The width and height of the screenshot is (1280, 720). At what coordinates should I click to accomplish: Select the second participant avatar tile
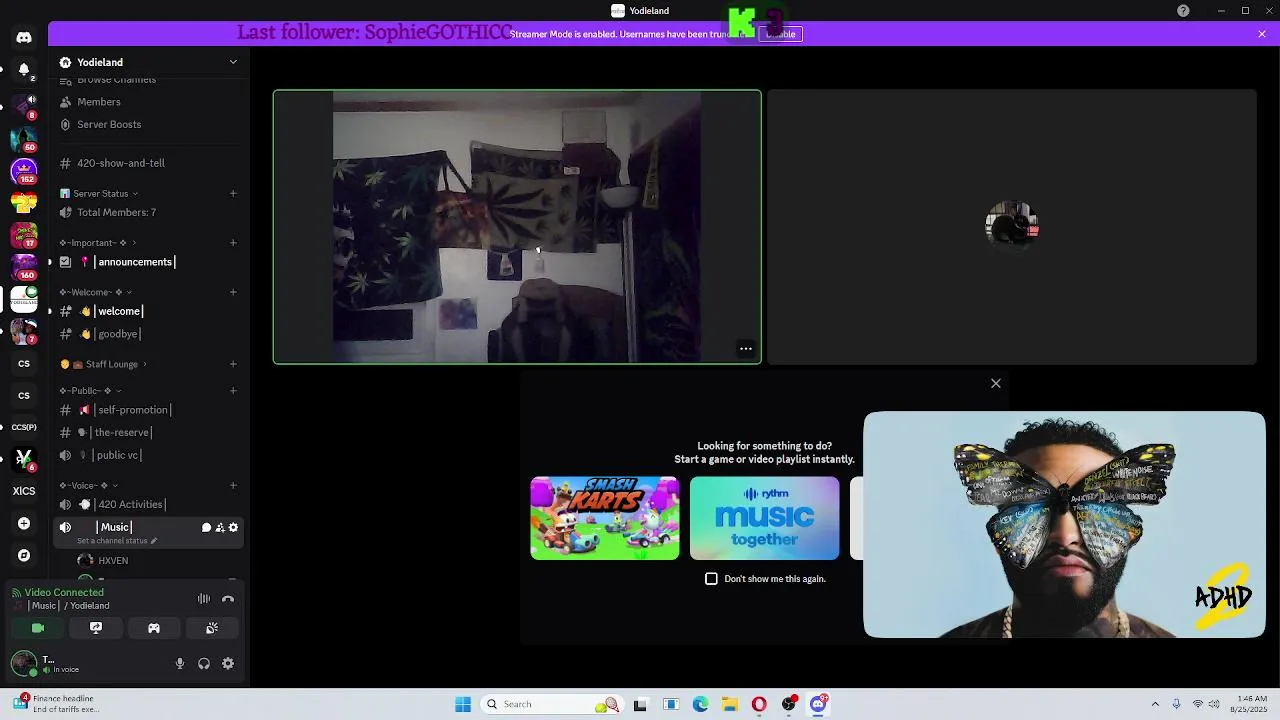pyautogui.click(x=1012, y=227)
